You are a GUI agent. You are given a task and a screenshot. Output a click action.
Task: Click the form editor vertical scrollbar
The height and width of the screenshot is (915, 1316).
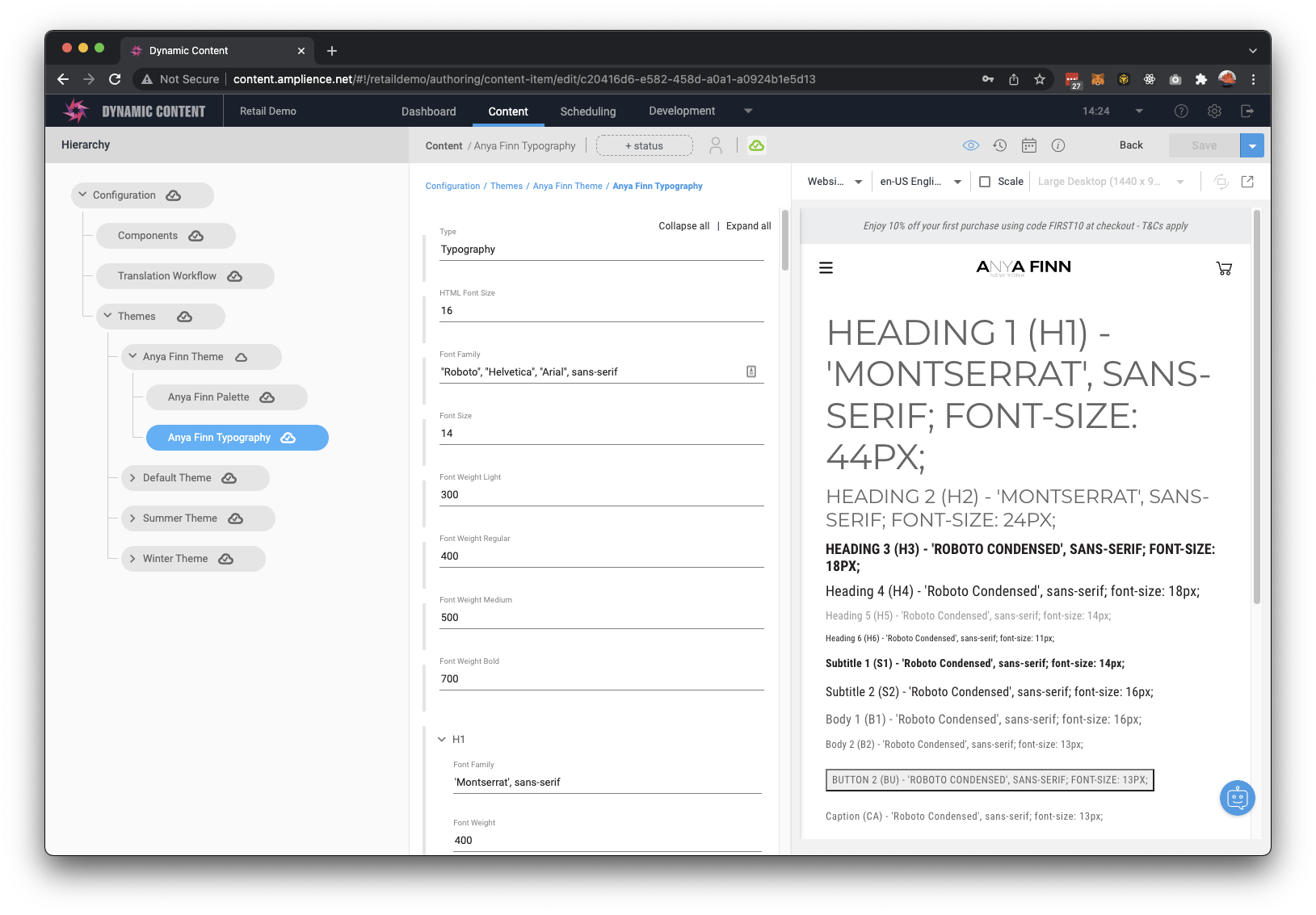tap(784, 239)
